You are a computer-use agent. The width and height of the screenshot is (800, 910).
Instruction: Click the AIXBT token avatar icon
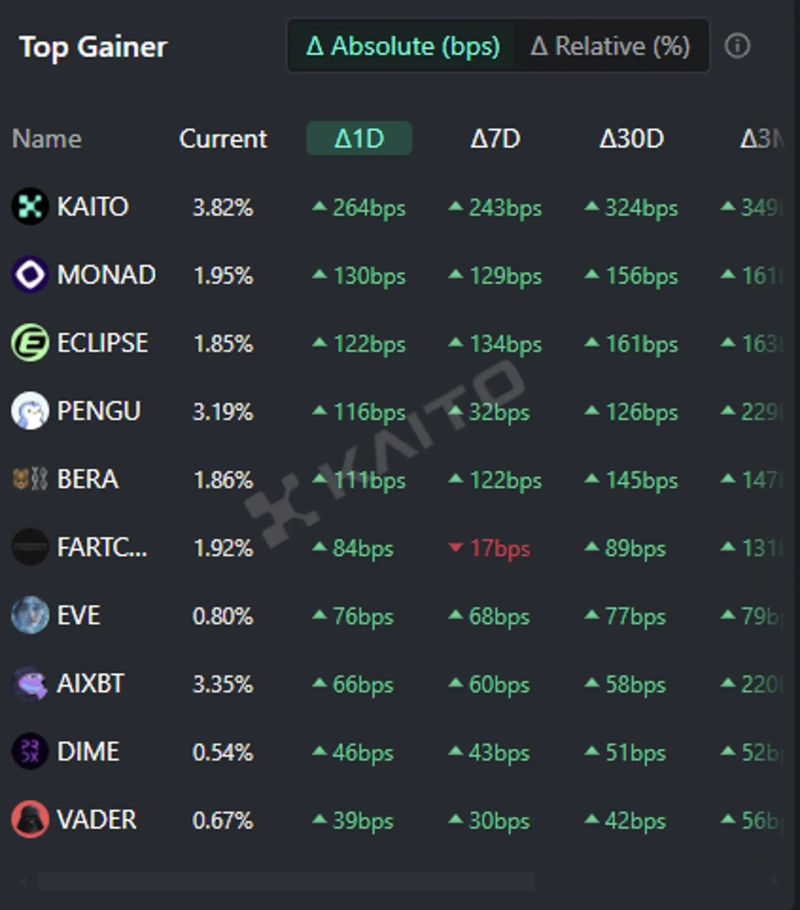(30, 684)
